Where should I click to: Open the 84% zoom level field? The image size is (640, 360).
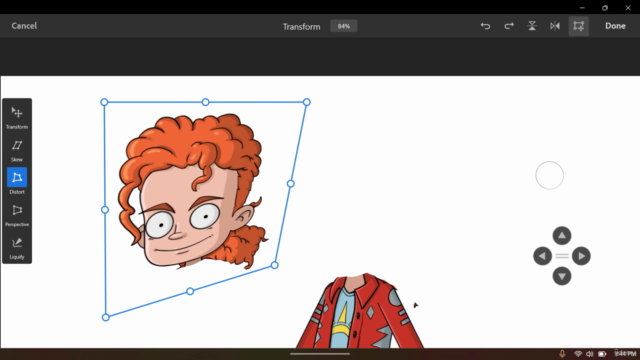[344, 26]
